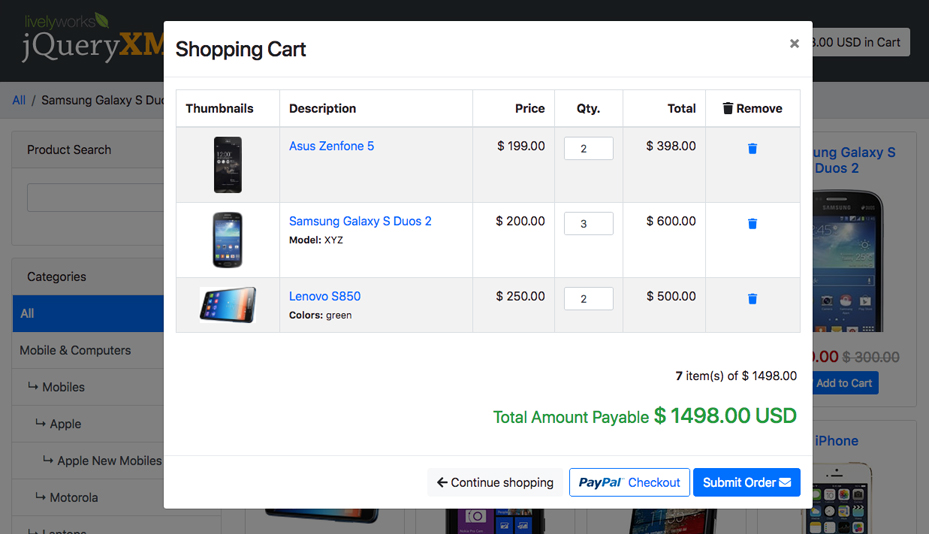
Task: Click Lenovo S850 quantity field
Action: pyautogui.click(x=588, y=299)
